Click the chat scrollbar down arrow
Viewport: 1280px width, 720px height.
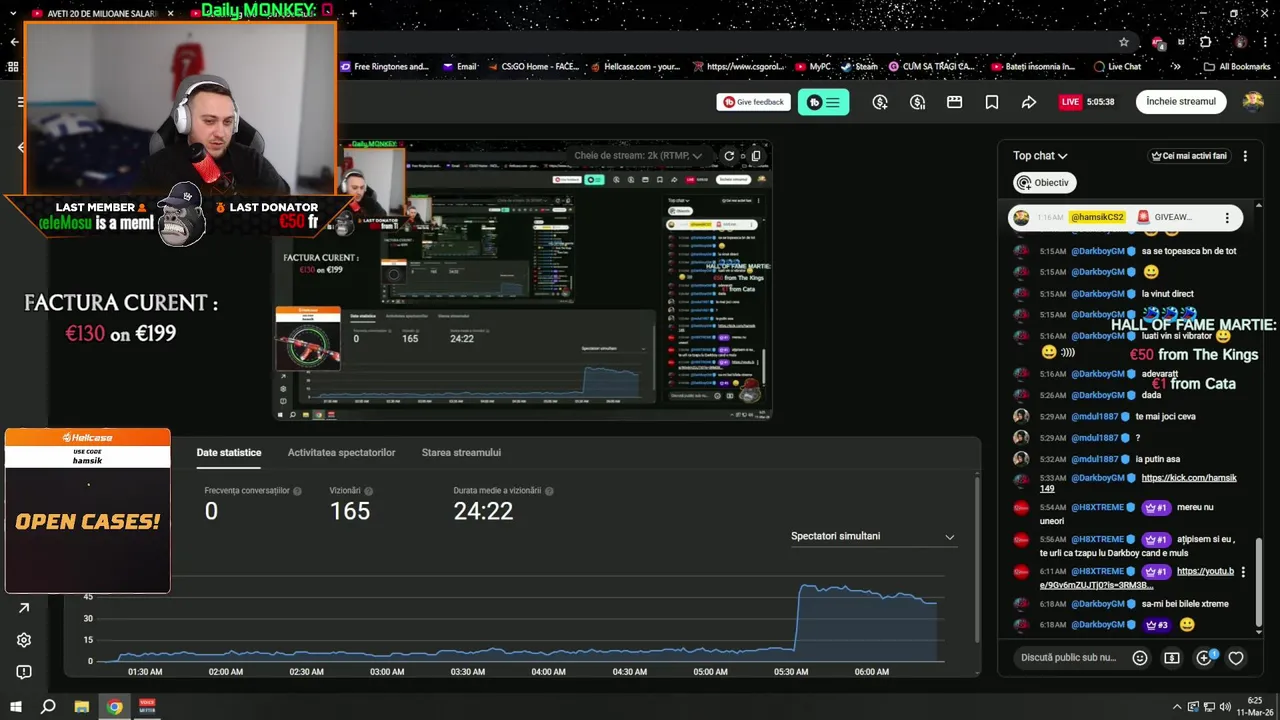pyautogui.click(x=1259, y=632)
